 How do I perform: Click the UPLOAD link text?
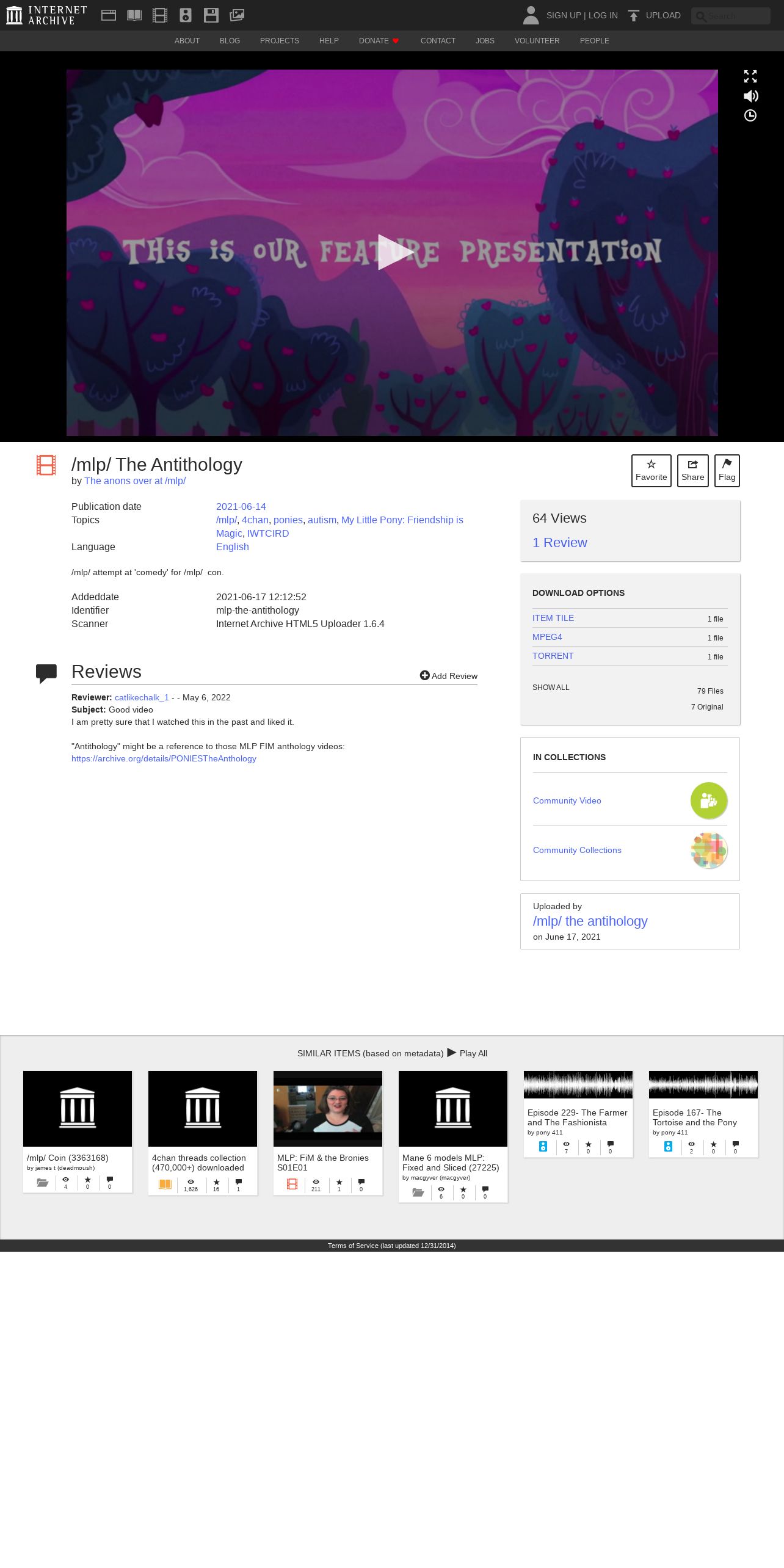point(663,15)
